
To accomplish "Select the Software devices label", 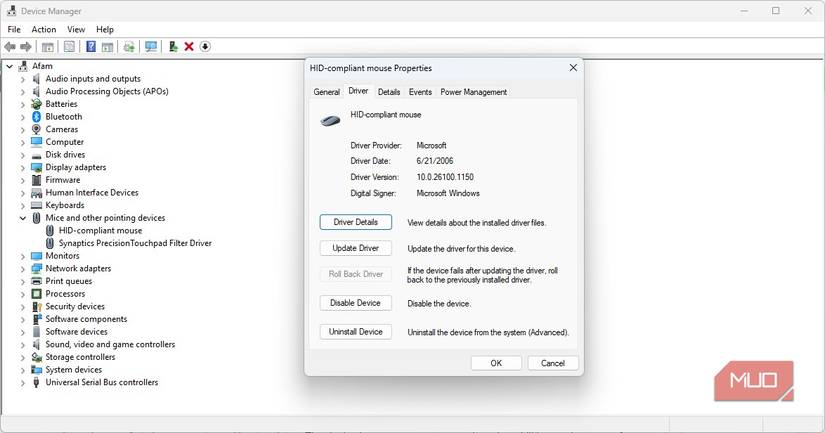I will coord(76,332).
